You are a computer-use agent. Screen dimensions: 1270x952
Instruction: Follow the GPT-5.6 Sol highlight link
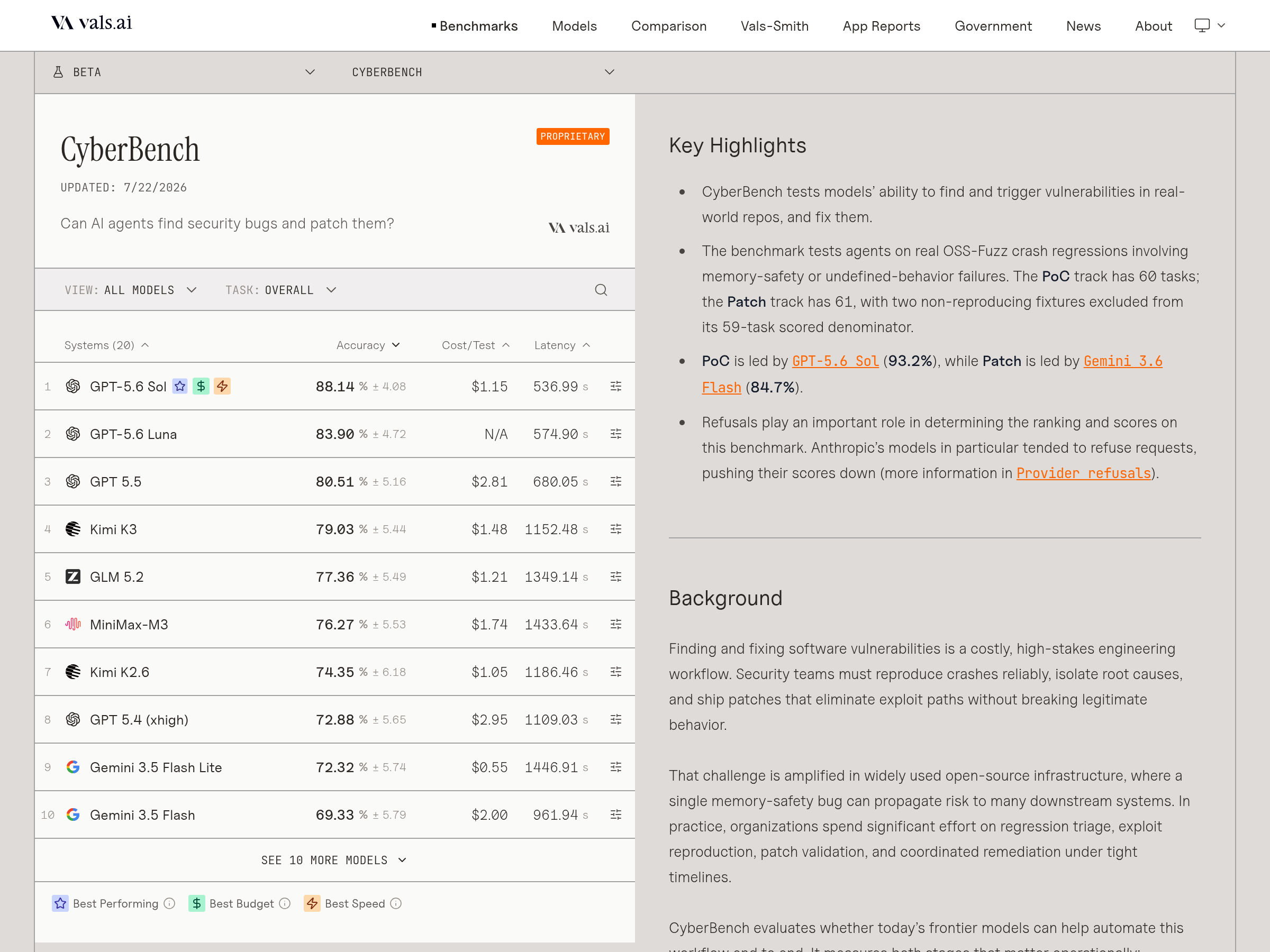836,361
